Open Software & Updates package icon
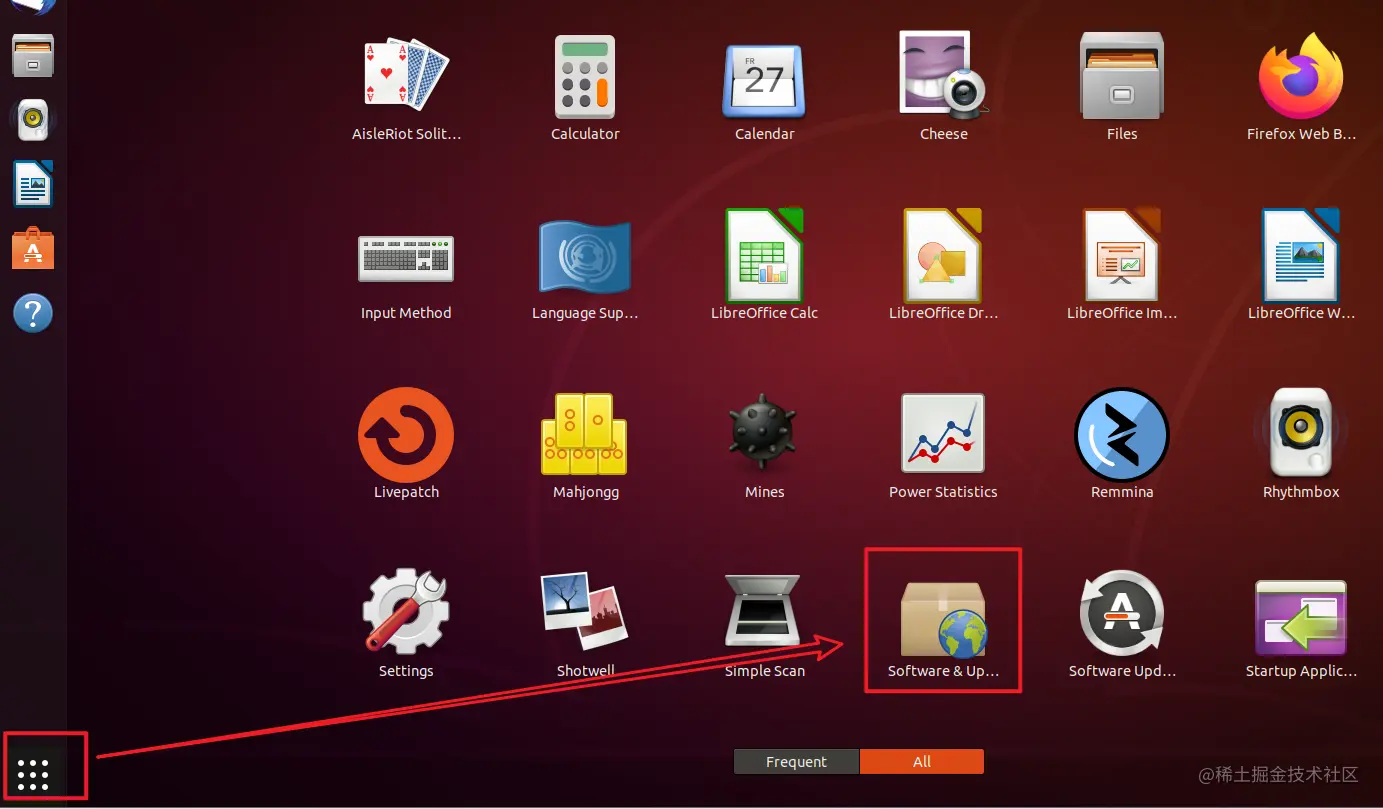The width and height of the screenshot is (1383, 809). click(x=943, y=619)
